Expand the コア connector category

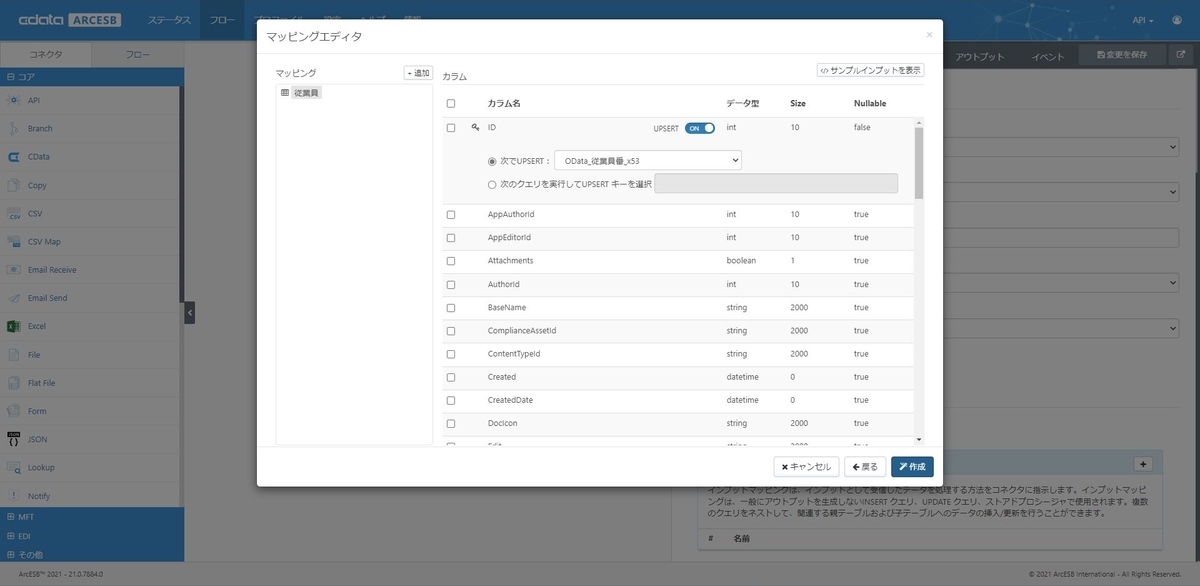(x=92, y=76)
